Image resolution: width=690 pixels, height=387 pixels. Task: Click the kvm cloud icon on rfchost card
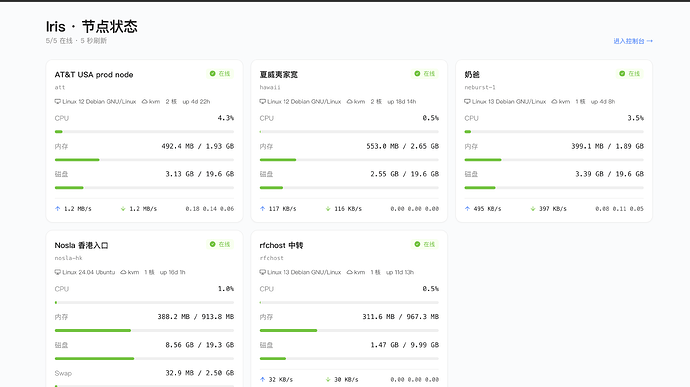click(x=349, y=273)
